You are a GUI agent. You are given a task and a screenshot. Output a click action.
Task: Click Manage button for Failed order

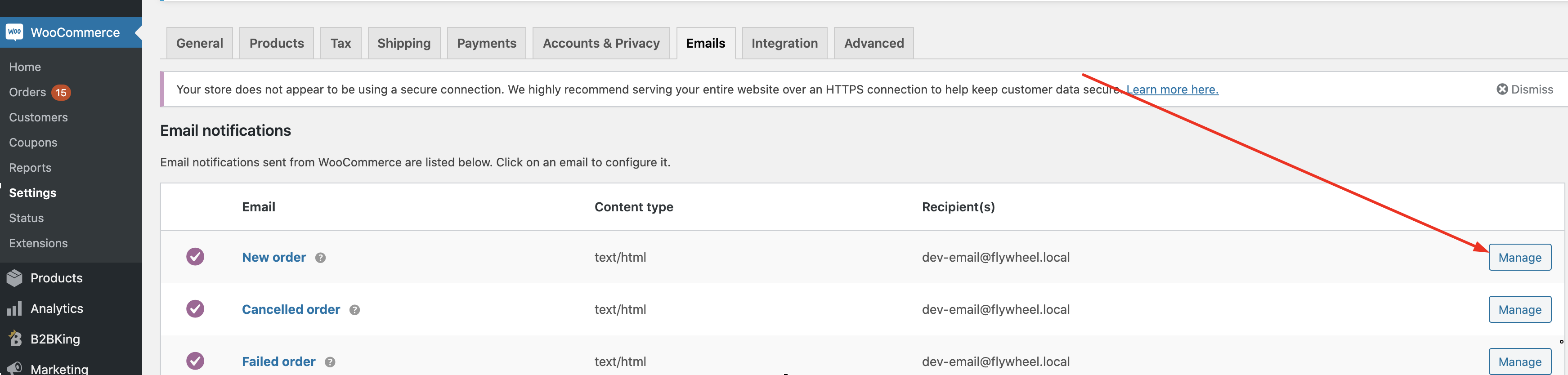1519,362
